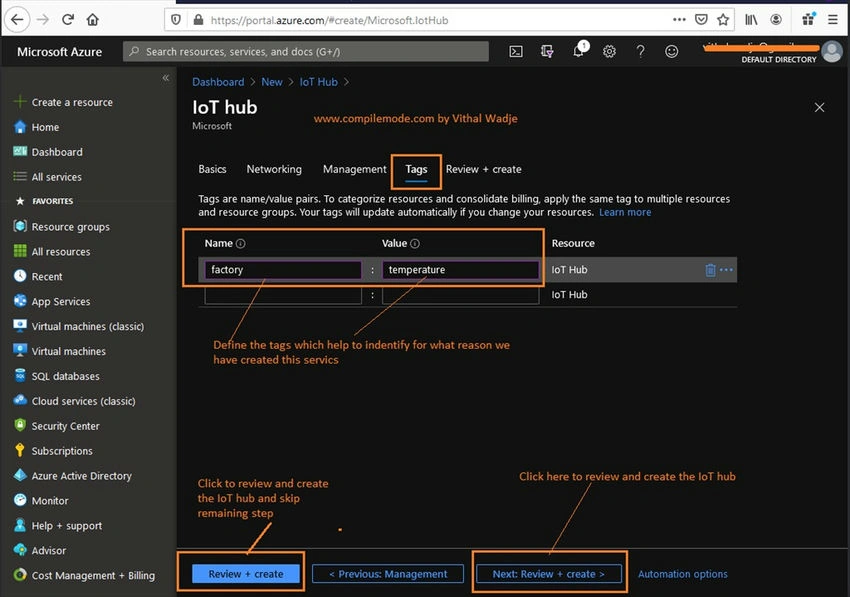Click the Name info icon
The width and height of the screenshot is (850, 597).
point(241,243)
